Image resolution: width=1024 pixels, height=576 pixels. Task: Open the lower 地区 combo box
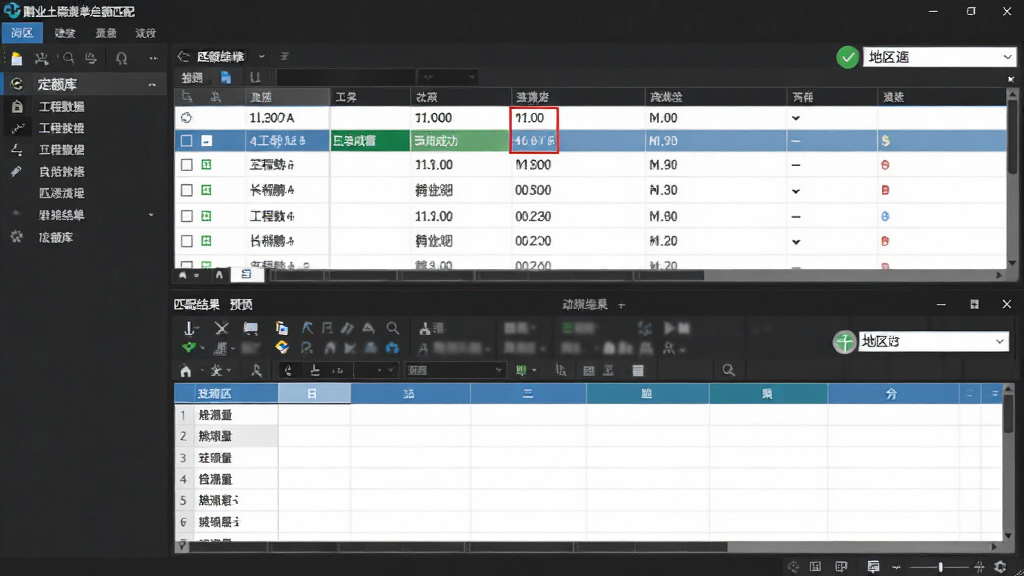point(933,342)
